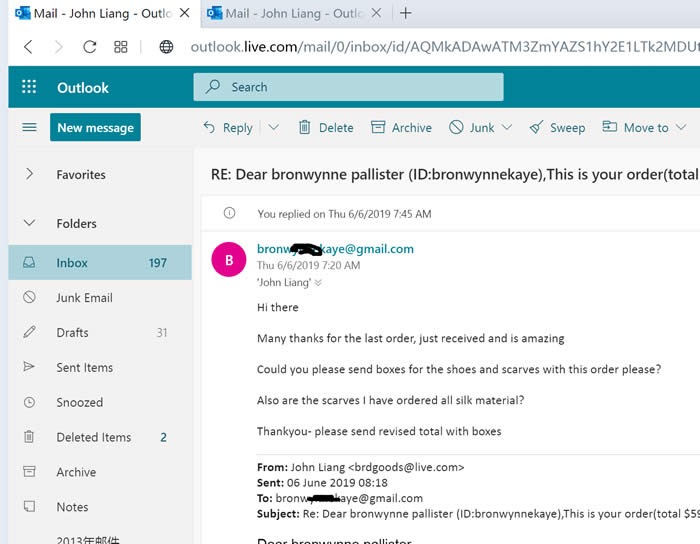Mark email as Junk from toolbar
700x544 pixels.
[472, 127]
